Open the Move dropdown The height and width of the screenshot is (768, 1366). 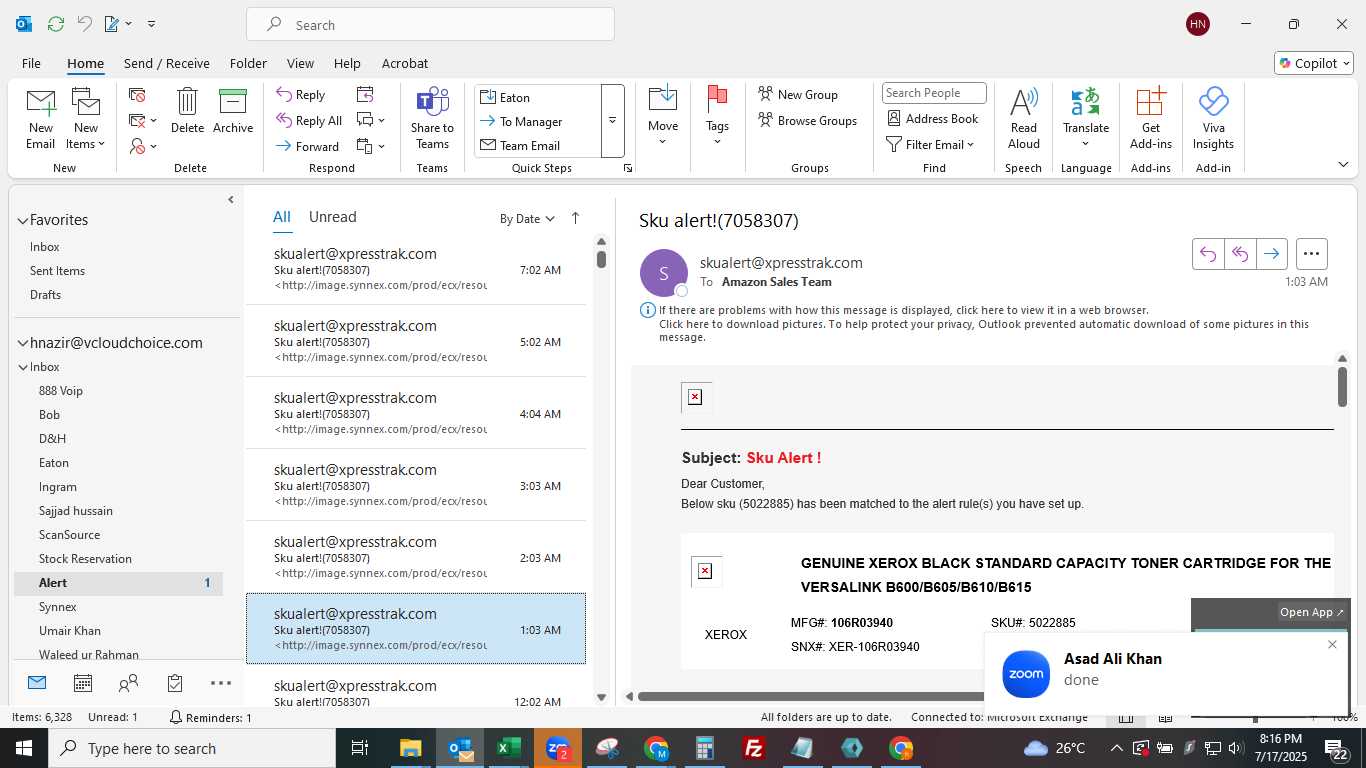pyautogui.click(x=663, y=118)
